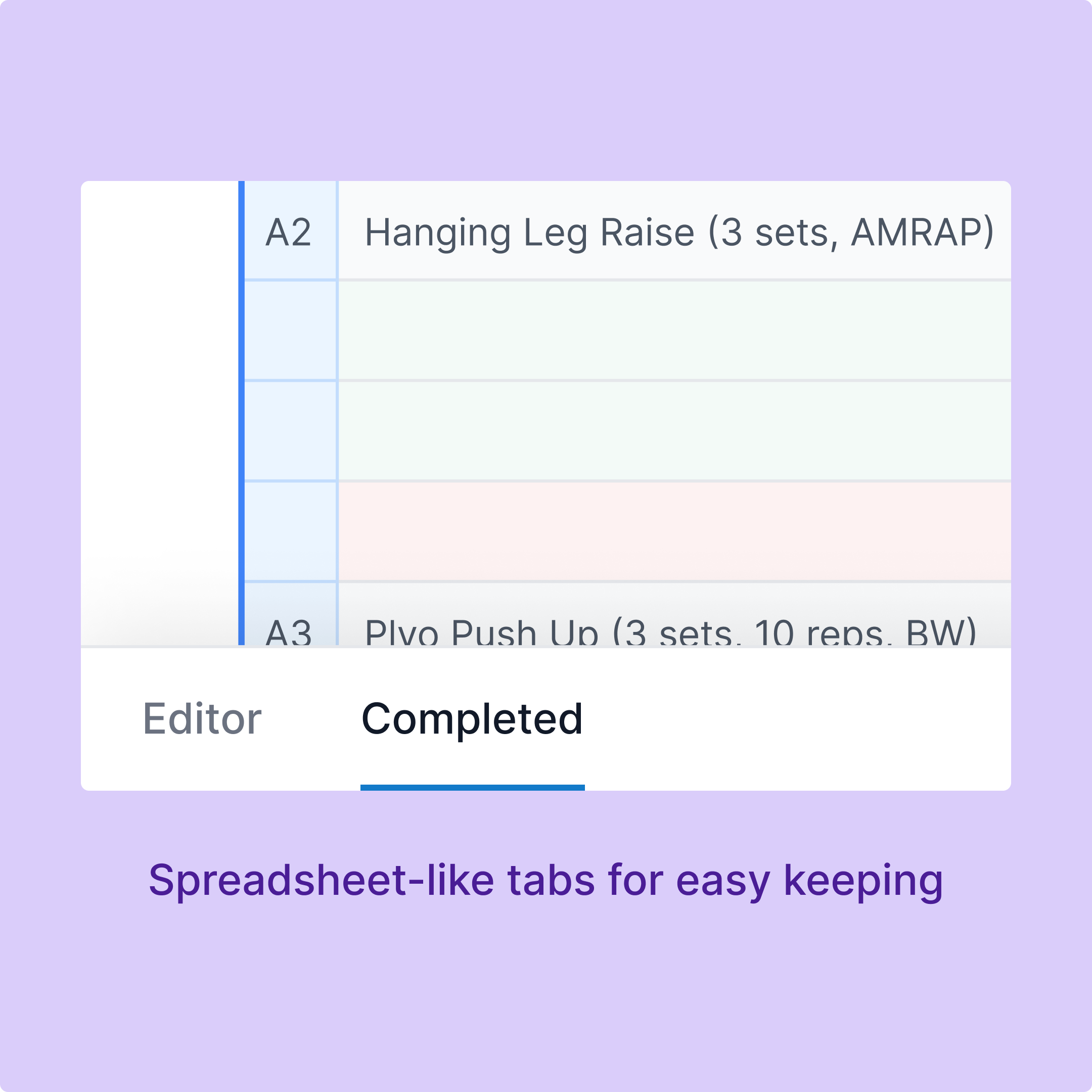Click the 'Spreadsheet-like tabs for easy keeping' caption
This screenshot has width=1092, height=1092.
click(545, 881)
